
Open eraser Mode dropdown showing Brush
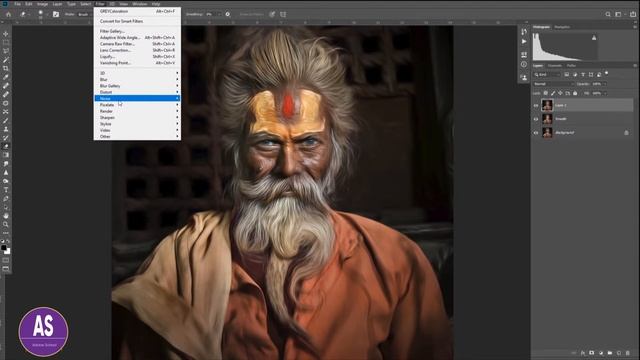point(84,14)
